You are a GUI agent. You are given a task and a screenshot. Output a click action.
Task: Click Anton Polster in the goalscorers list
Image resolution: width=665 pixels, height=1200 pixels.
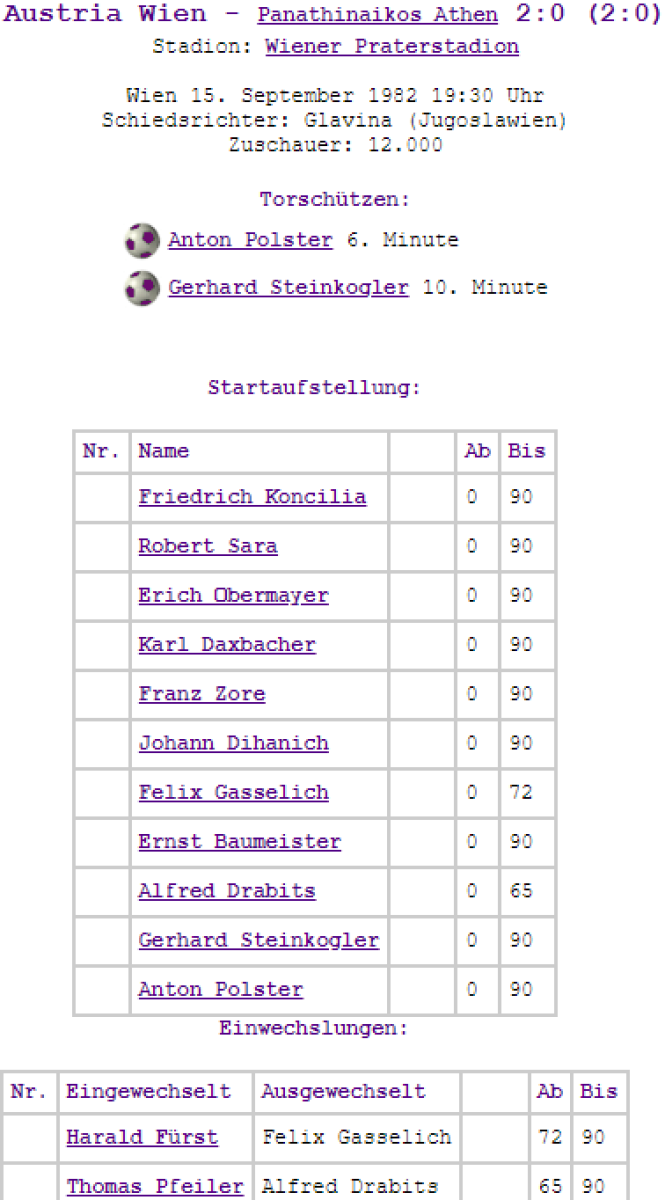click(x=250, y=241)
